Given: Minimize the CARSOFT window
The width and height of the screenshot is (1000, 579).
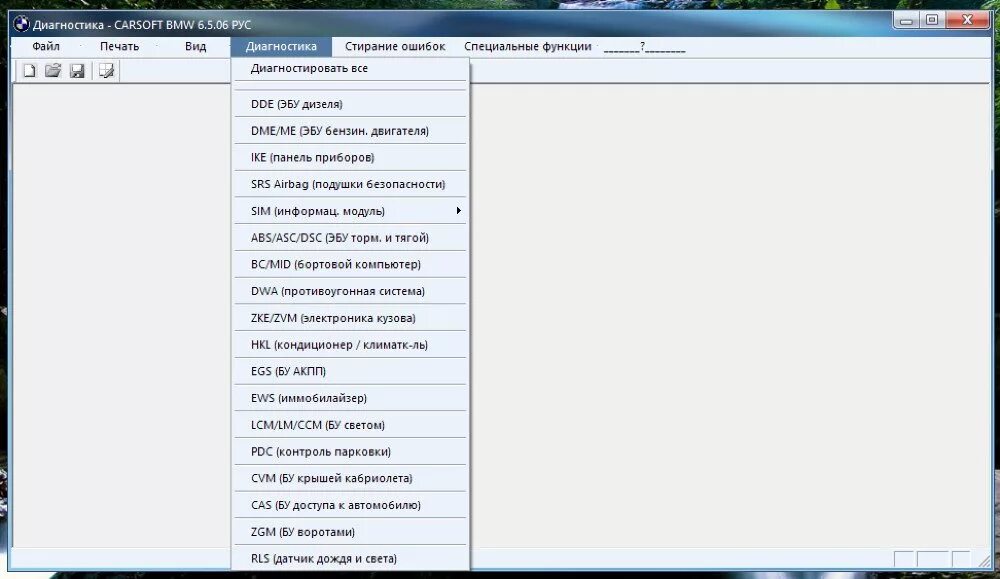Looking at the screenshot, I should click(x=906, y=20).
